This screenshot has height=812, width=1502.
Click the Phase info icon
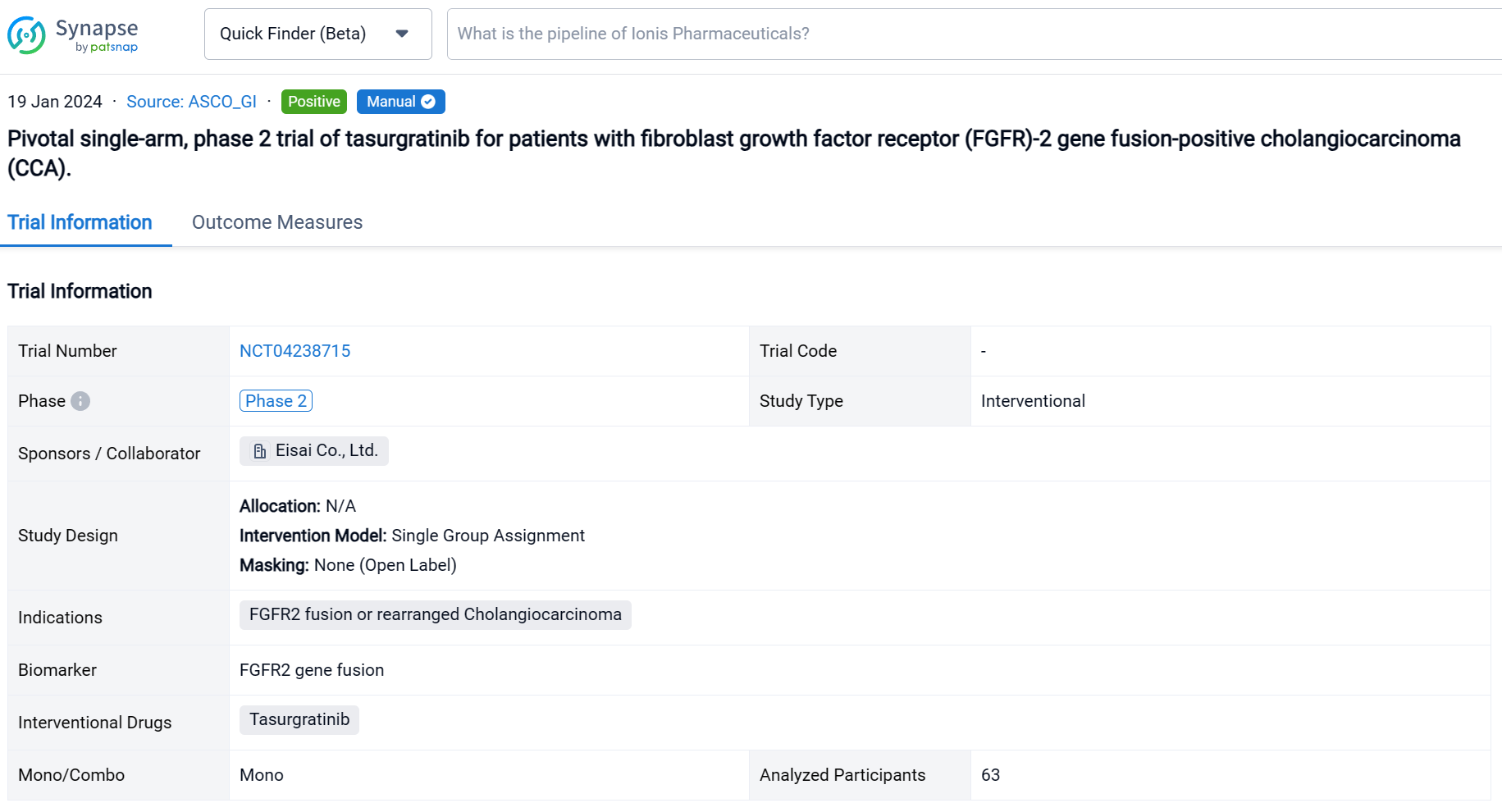80,401
